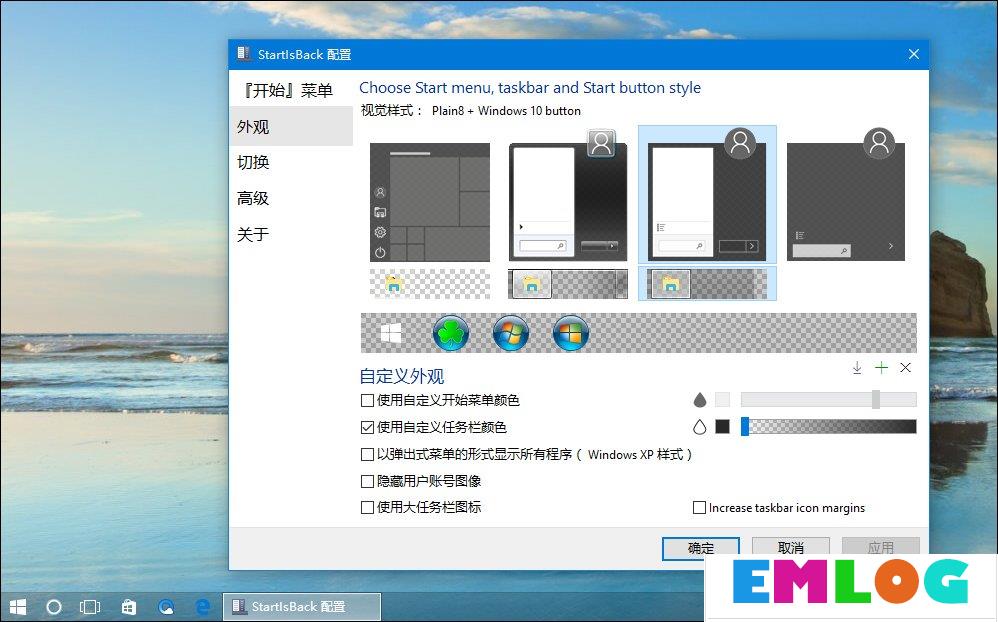Open the 『开始』菜单 settings page

coord(290,90)
